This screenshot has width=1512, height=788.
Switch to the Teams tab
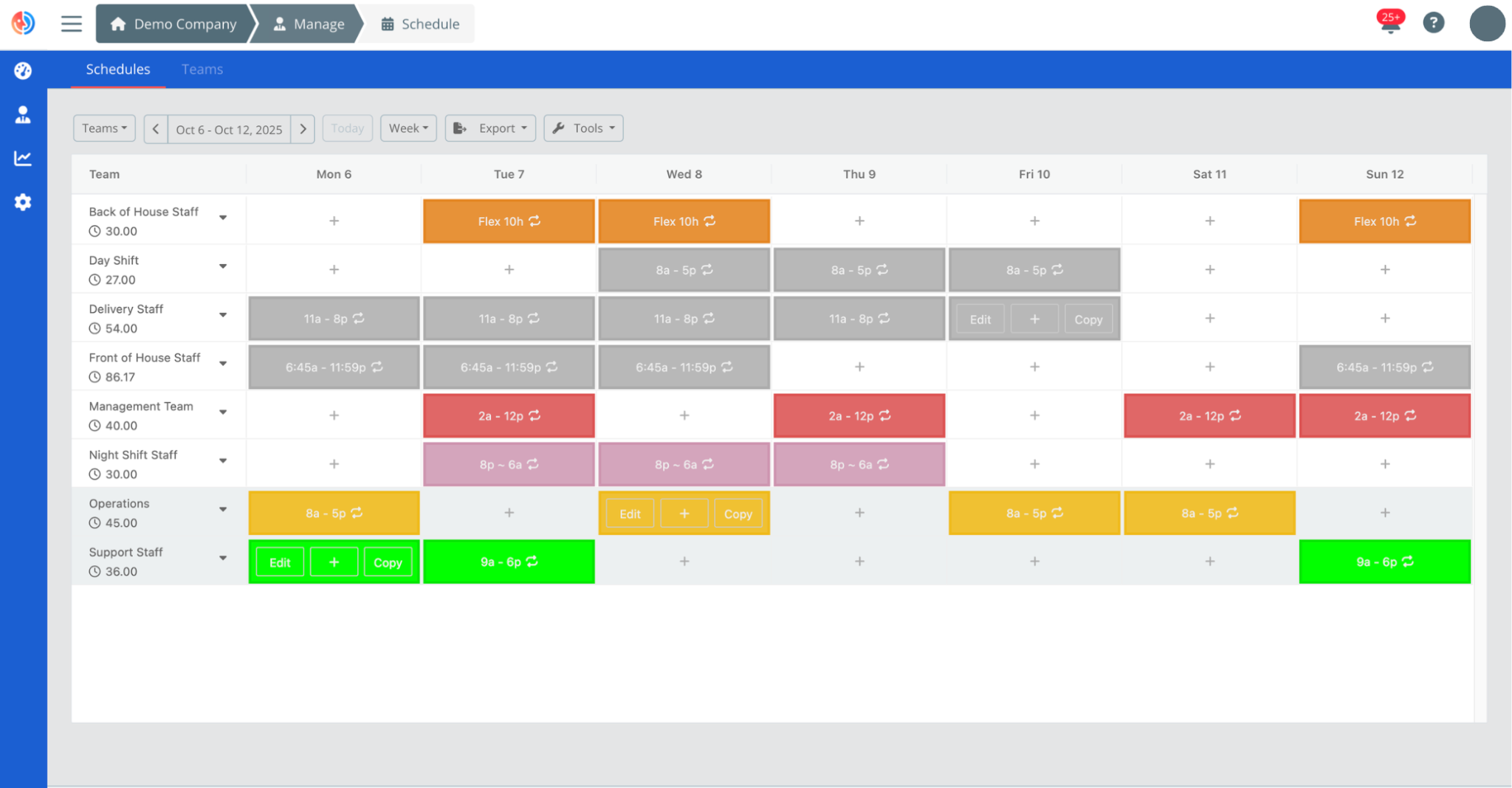pos(202,69)
